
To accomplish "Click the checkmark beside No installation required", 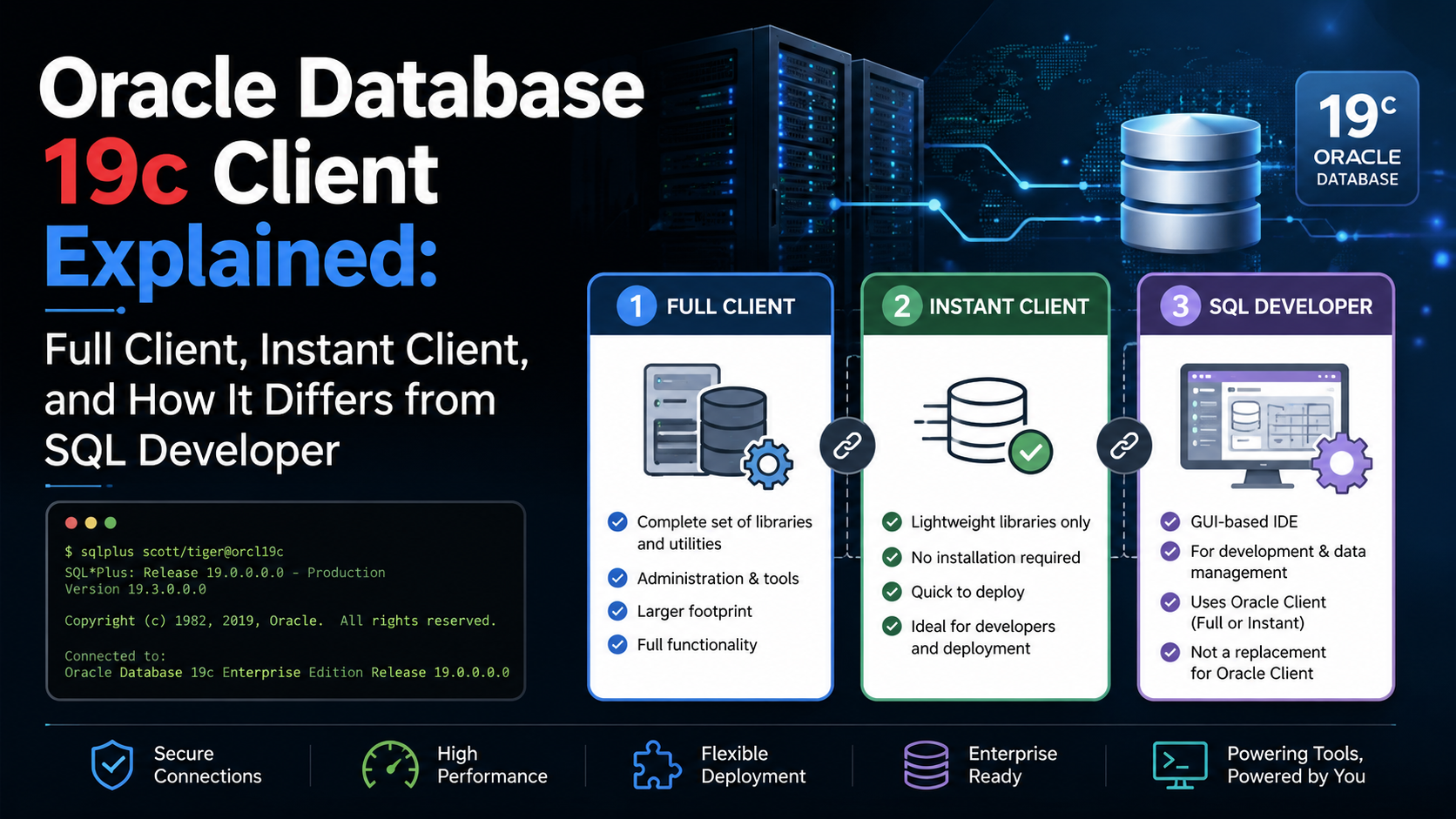I will (892, 557).
